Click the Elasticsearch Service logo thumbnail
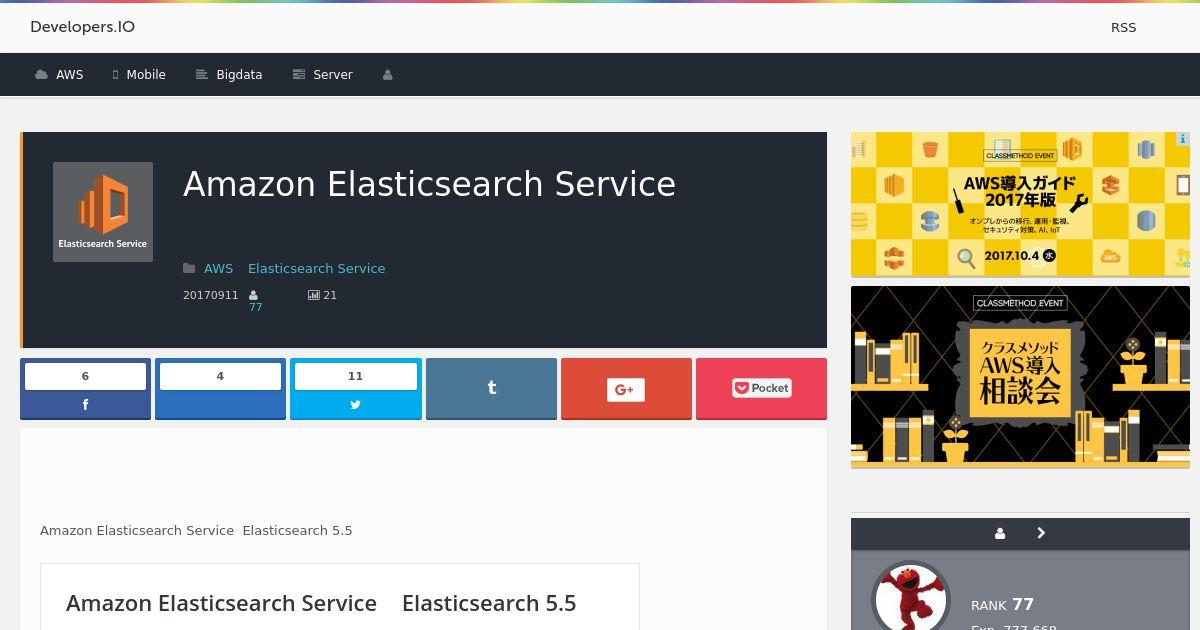Screen dimensions: 1200x630 pyautogui.click(x=103, y=212)
